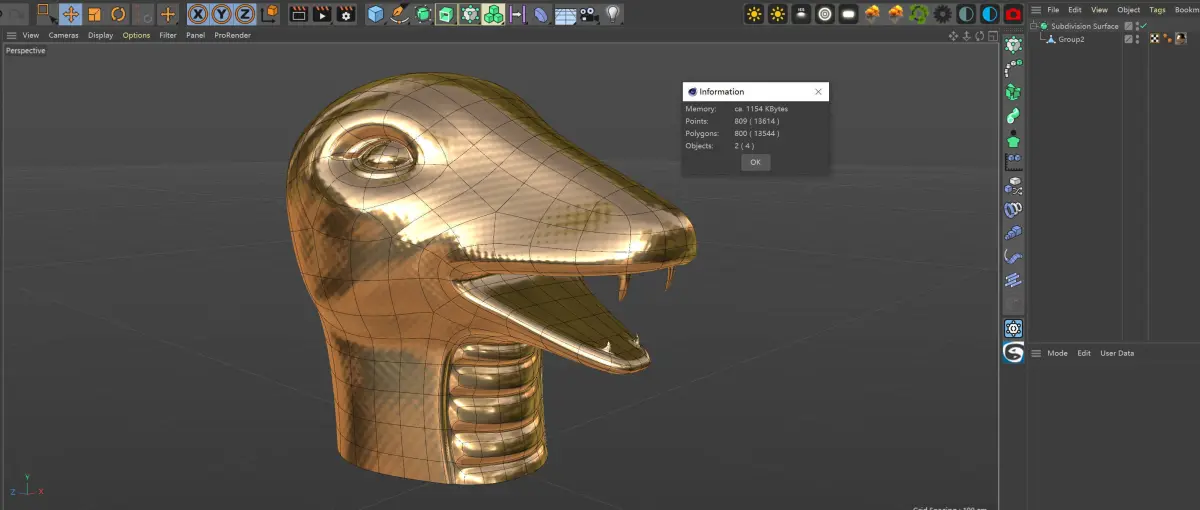
Task: Add a Floor environment object
Action: pyautogui.click(x=565, y=15)
